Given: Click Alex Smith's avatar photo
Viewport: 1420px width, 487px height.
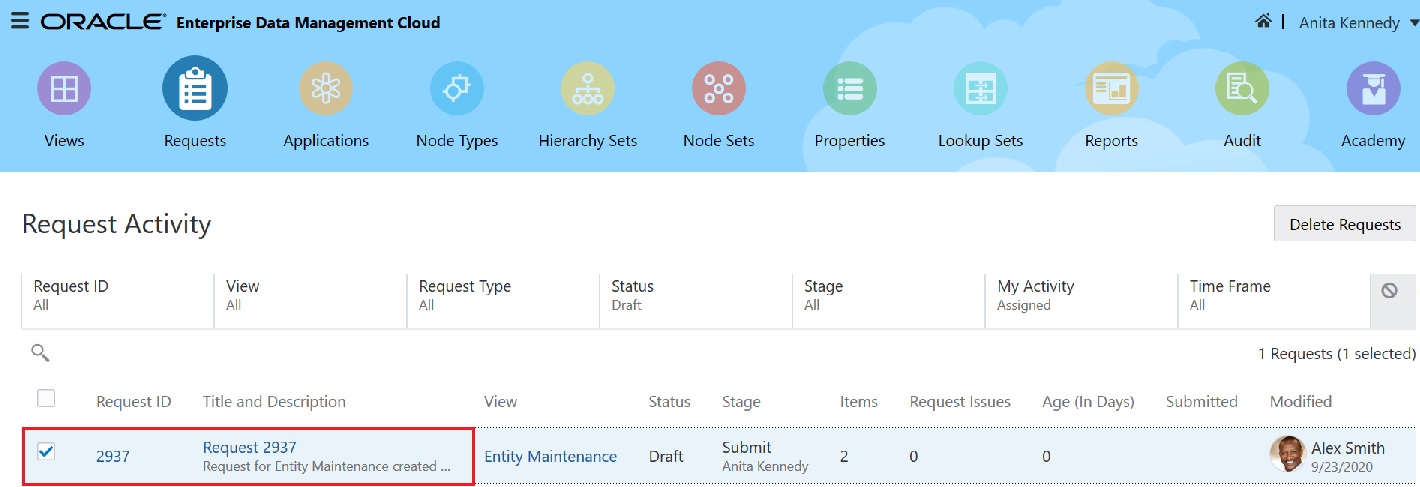Looking at the screenshot, I should tap(1288, 455).
